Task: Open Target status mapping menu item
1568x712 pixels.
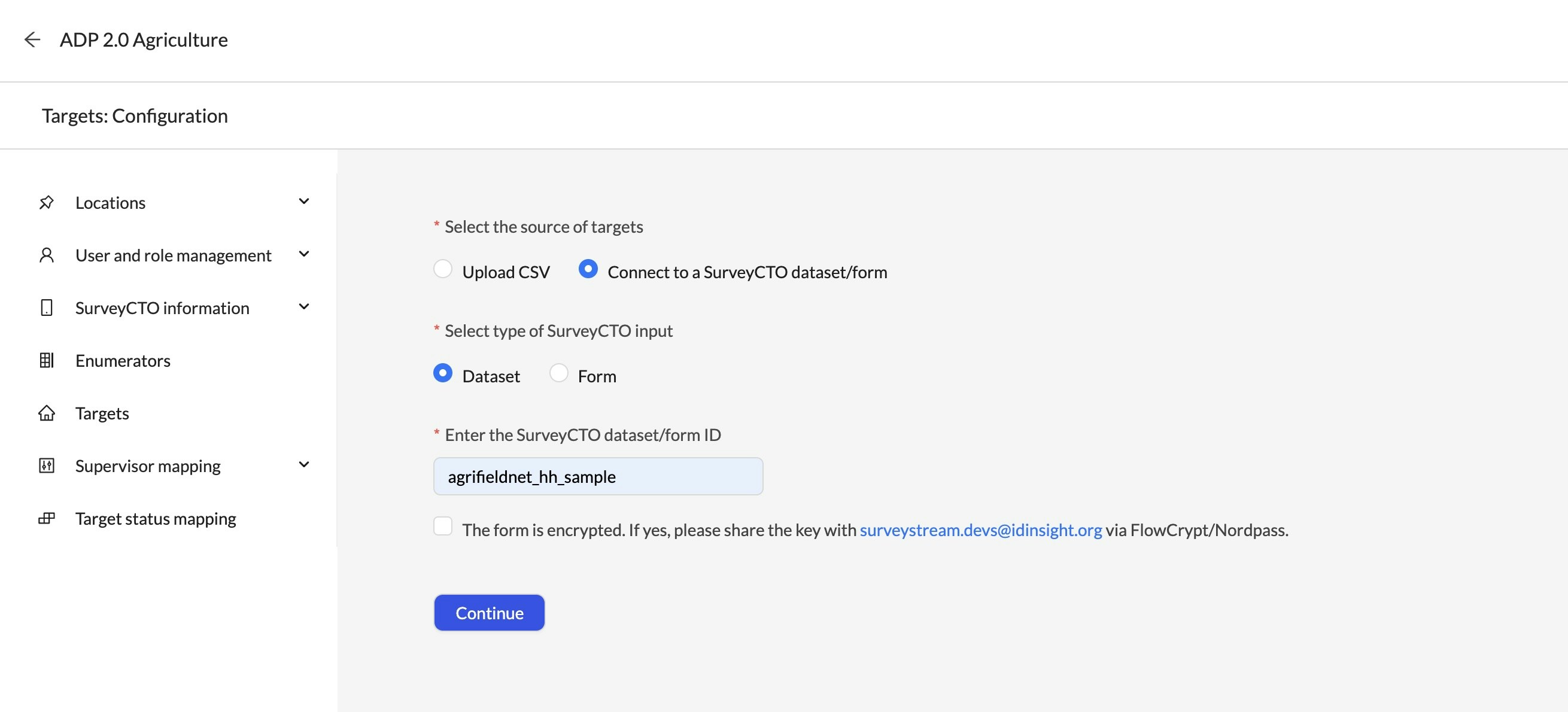Action: click(155, 519)
